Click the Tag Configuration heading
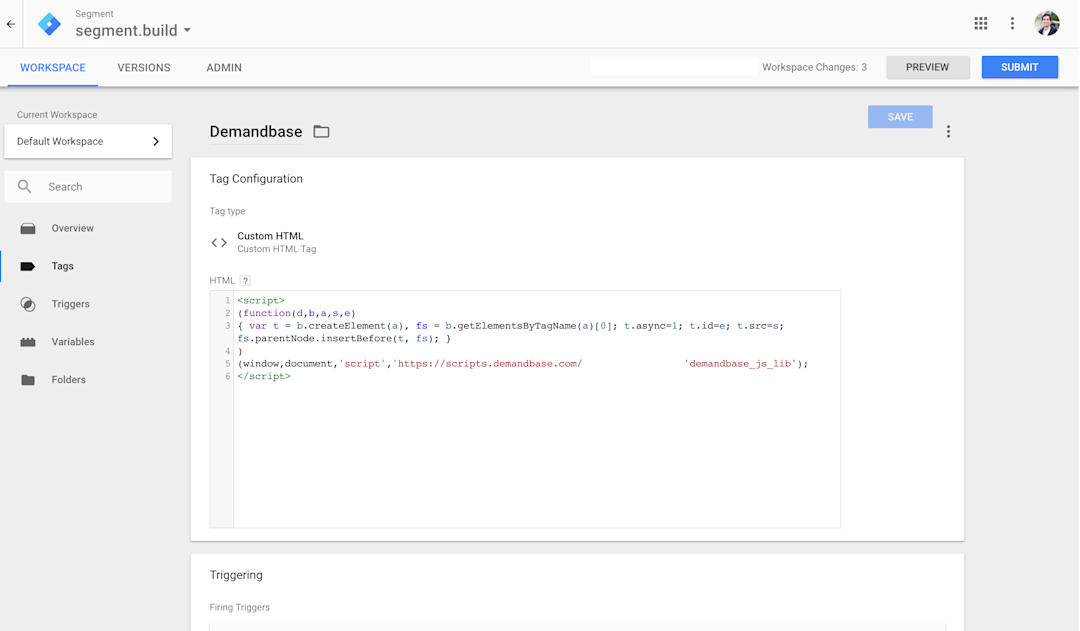Viewport: 1080px width, 631px height. pos(256,179)
